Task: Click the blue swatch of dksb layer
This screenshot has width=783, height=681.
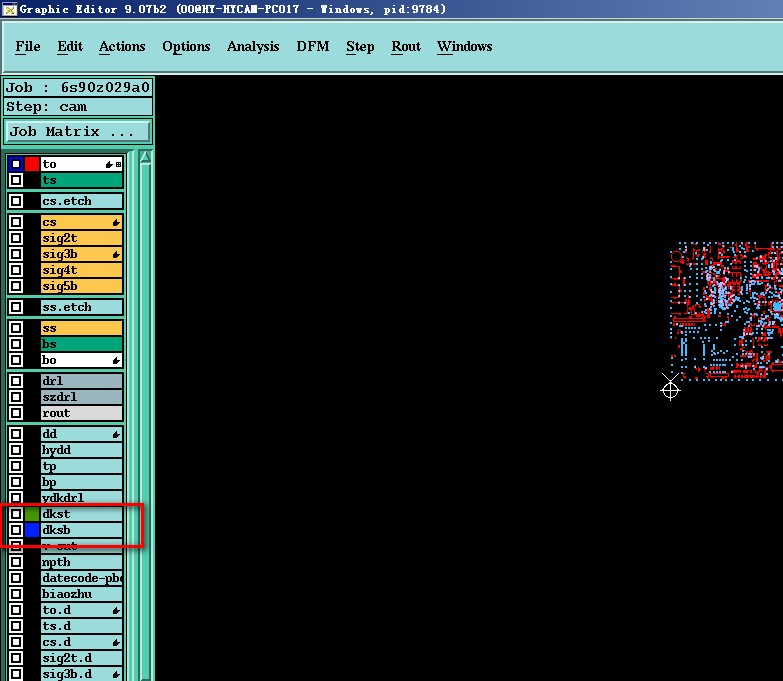Action: coord(32,529)
